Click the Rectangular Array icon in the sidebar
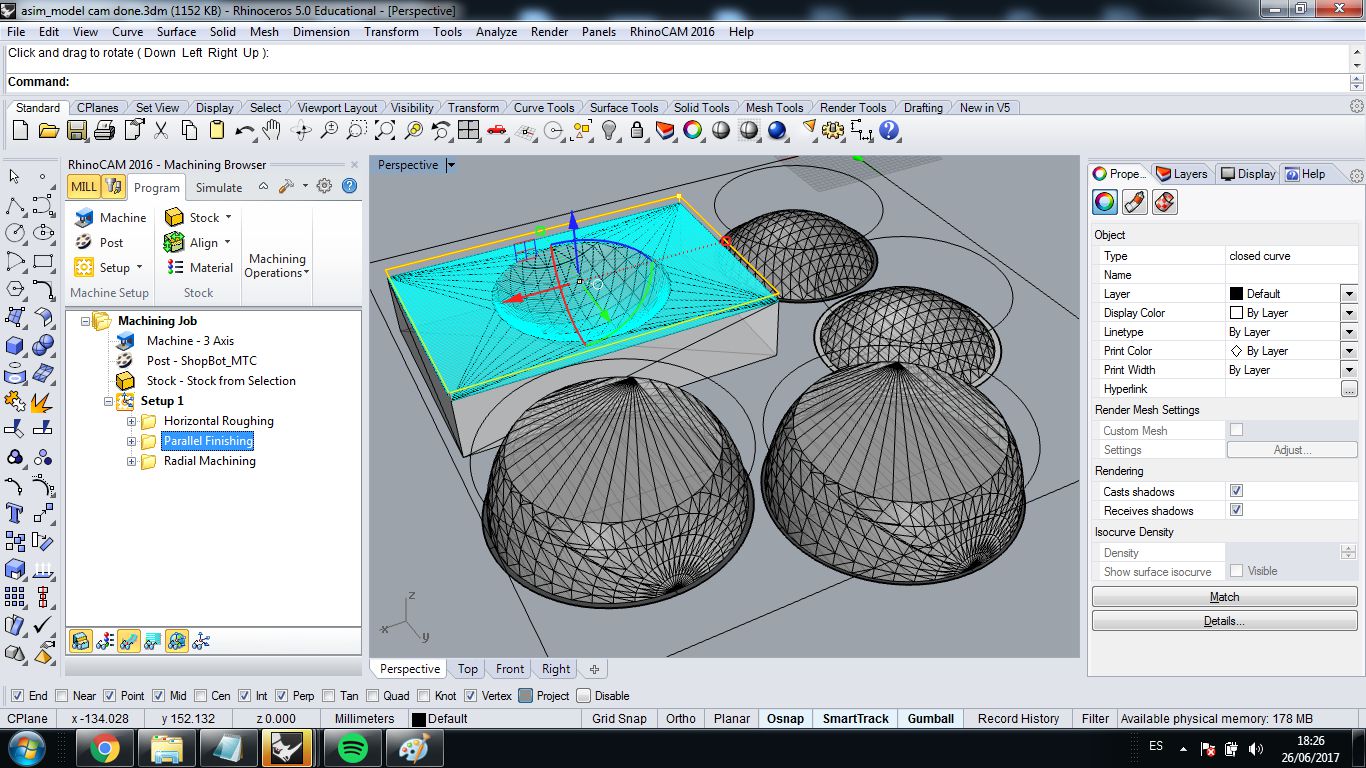 [15, 598]
